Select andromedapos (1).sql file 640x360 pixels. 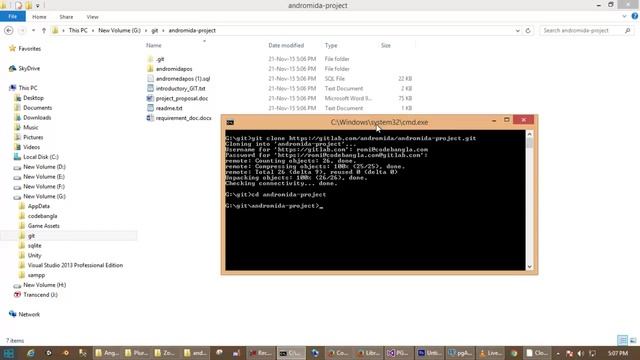click(x=183, y=79)
